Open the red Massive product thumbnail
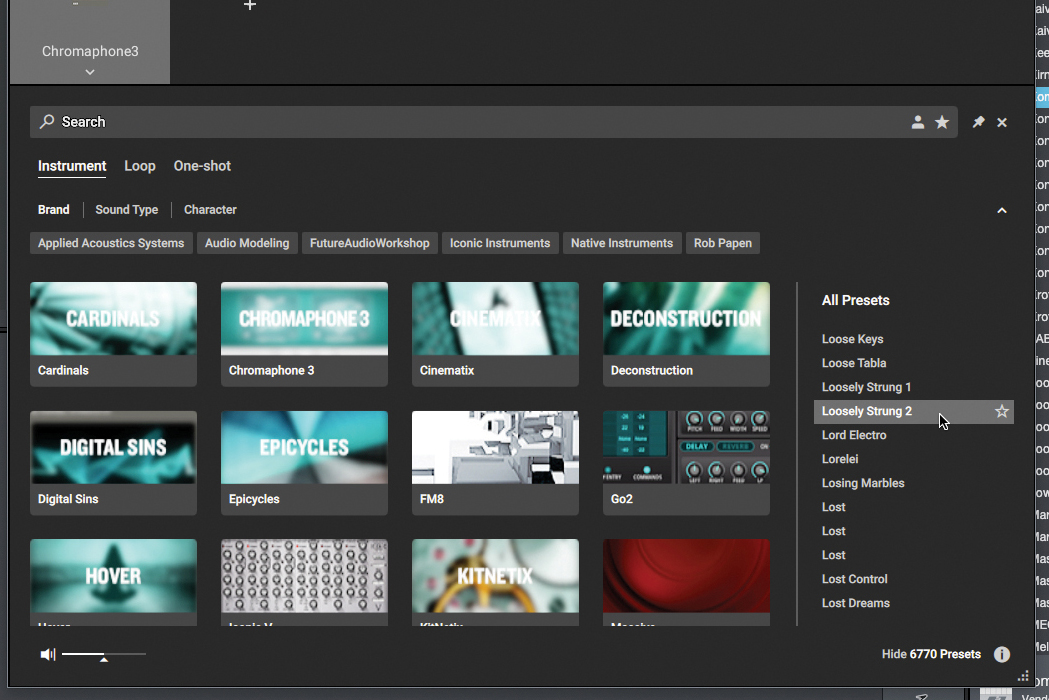 686,582
